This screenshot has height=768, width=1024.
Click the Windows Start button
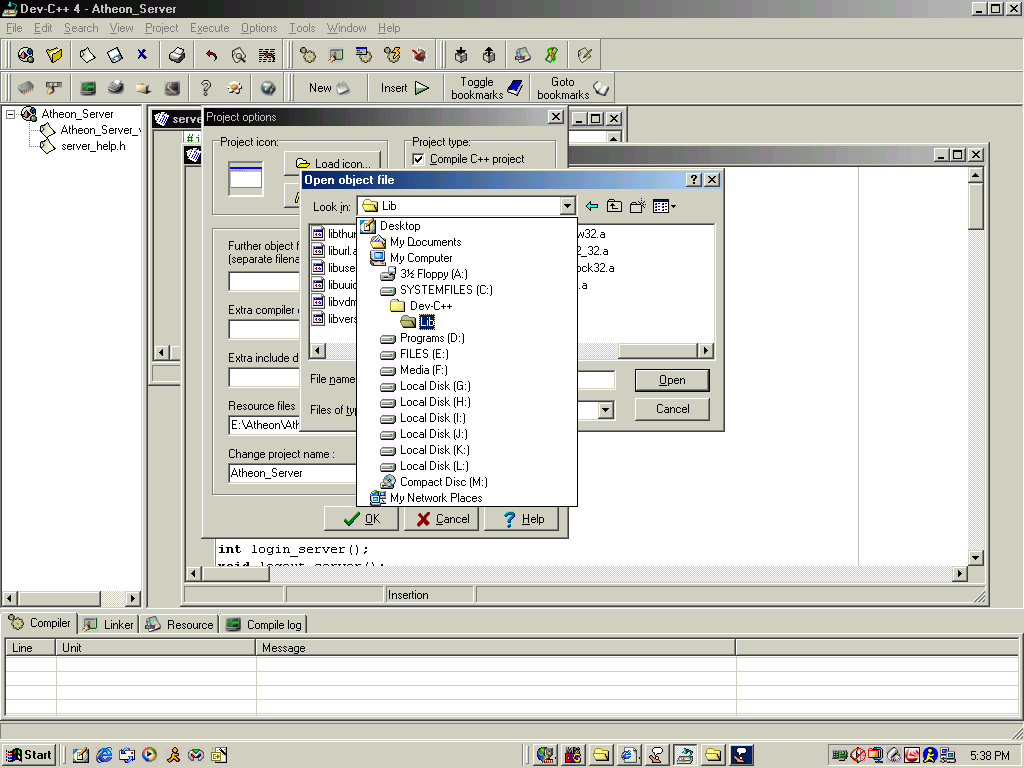(29, 755)
